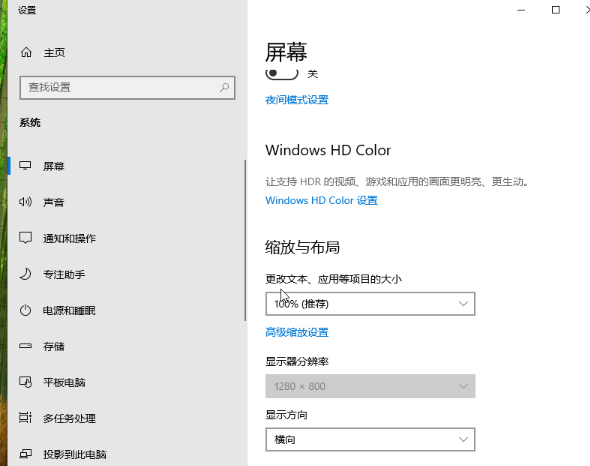
Task: Open the 100% (推荐) scaling dropdown
Action: click(370, 304)
